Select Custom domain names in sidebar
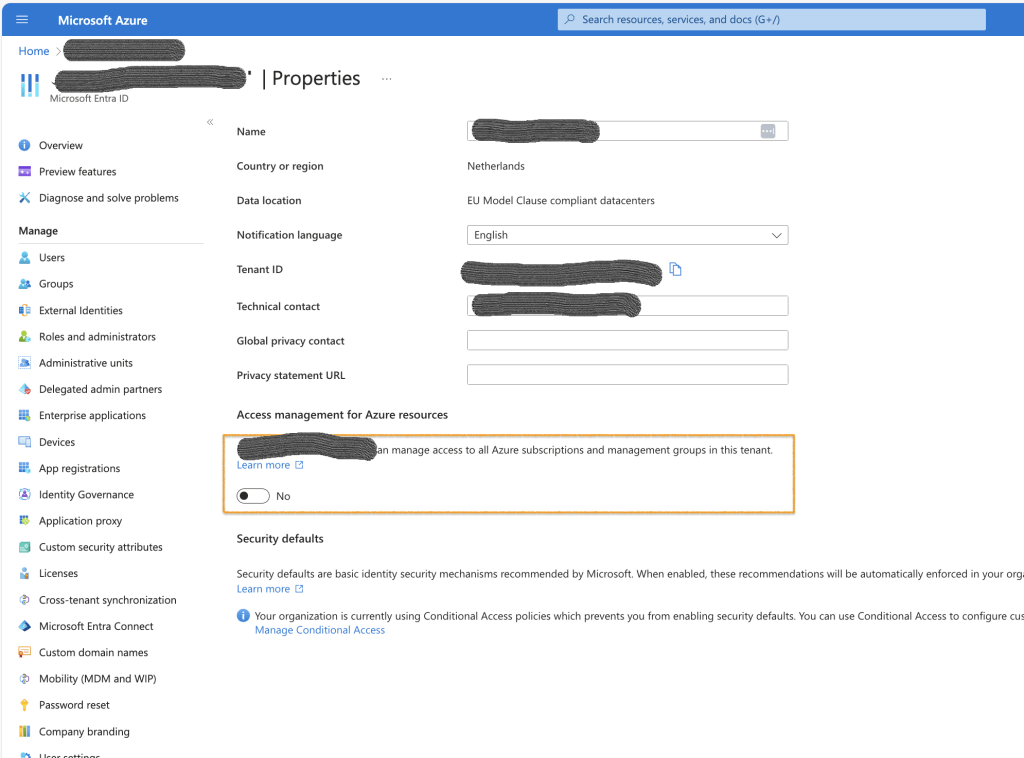Screen dimensions: 1024x758 (x=93, y=653)
